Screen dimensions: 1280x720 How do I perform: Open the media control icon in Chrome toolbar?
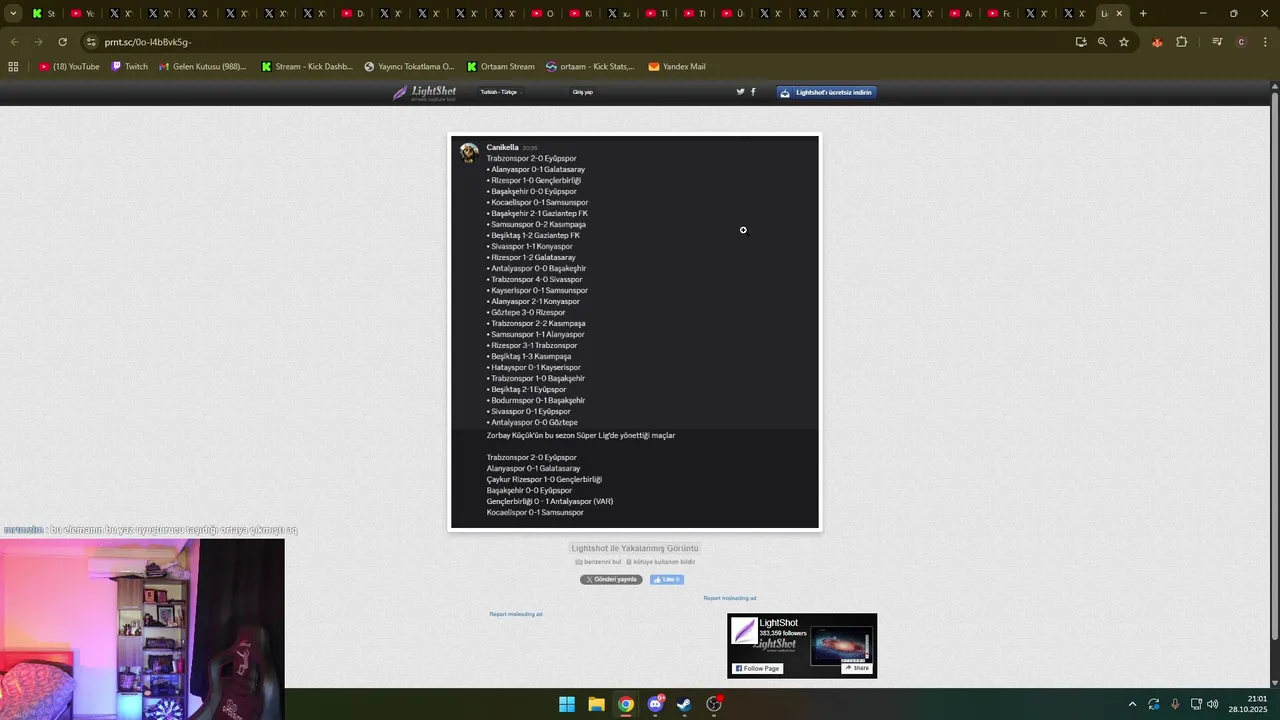click(1217, 42)
